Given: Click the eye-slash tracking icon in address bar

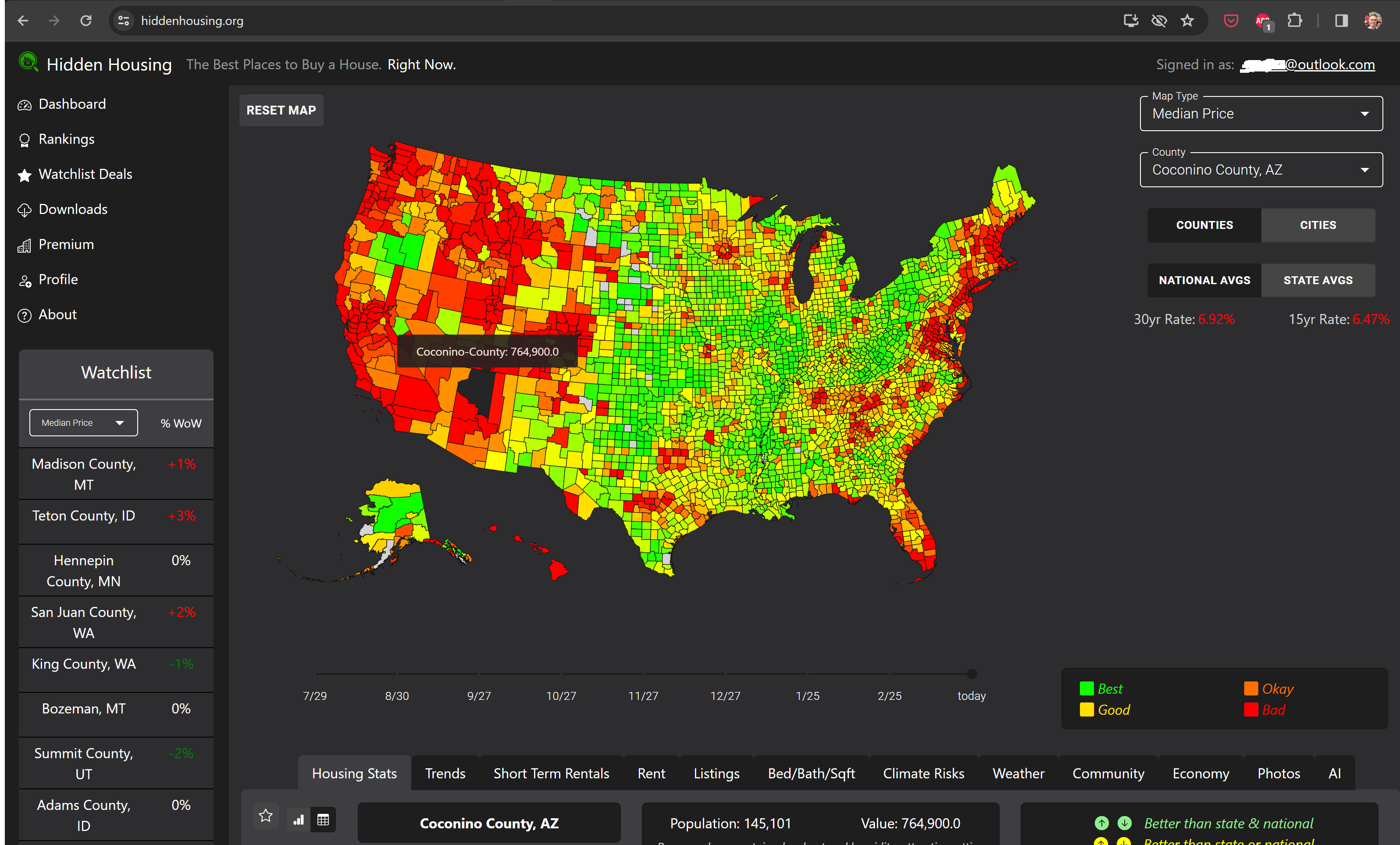Looking at the screenshot, I should (x=1159, y=21).
